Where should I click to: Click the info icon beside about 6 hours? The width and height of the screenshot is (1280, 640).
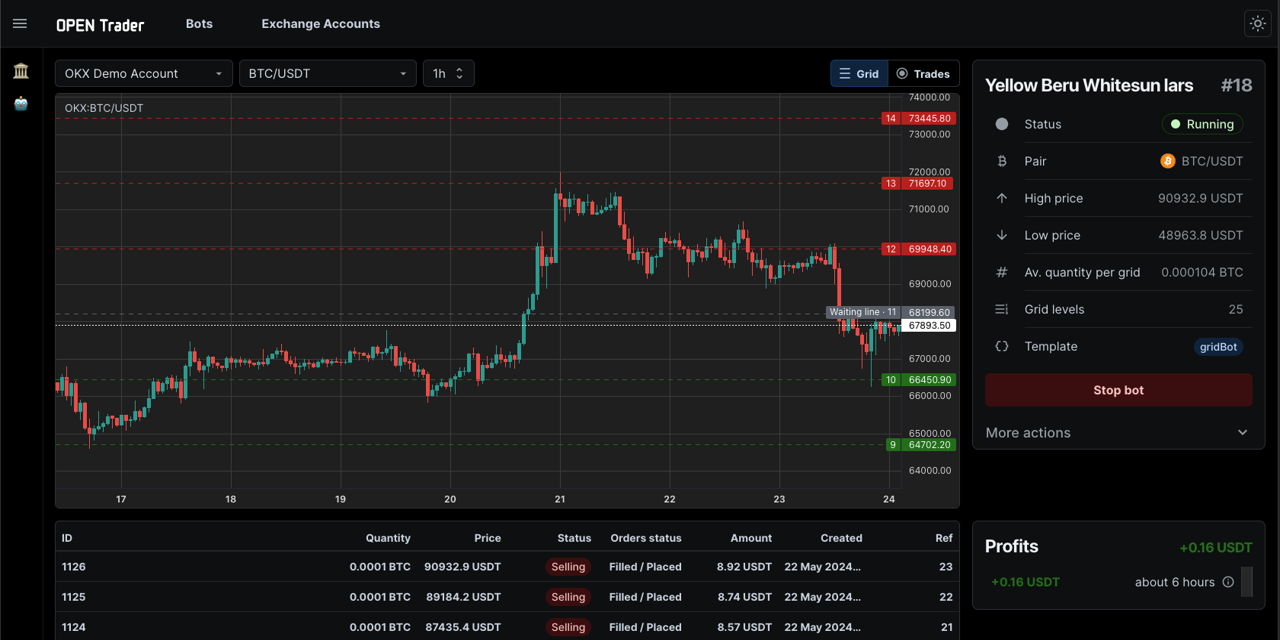[1228, 582]
